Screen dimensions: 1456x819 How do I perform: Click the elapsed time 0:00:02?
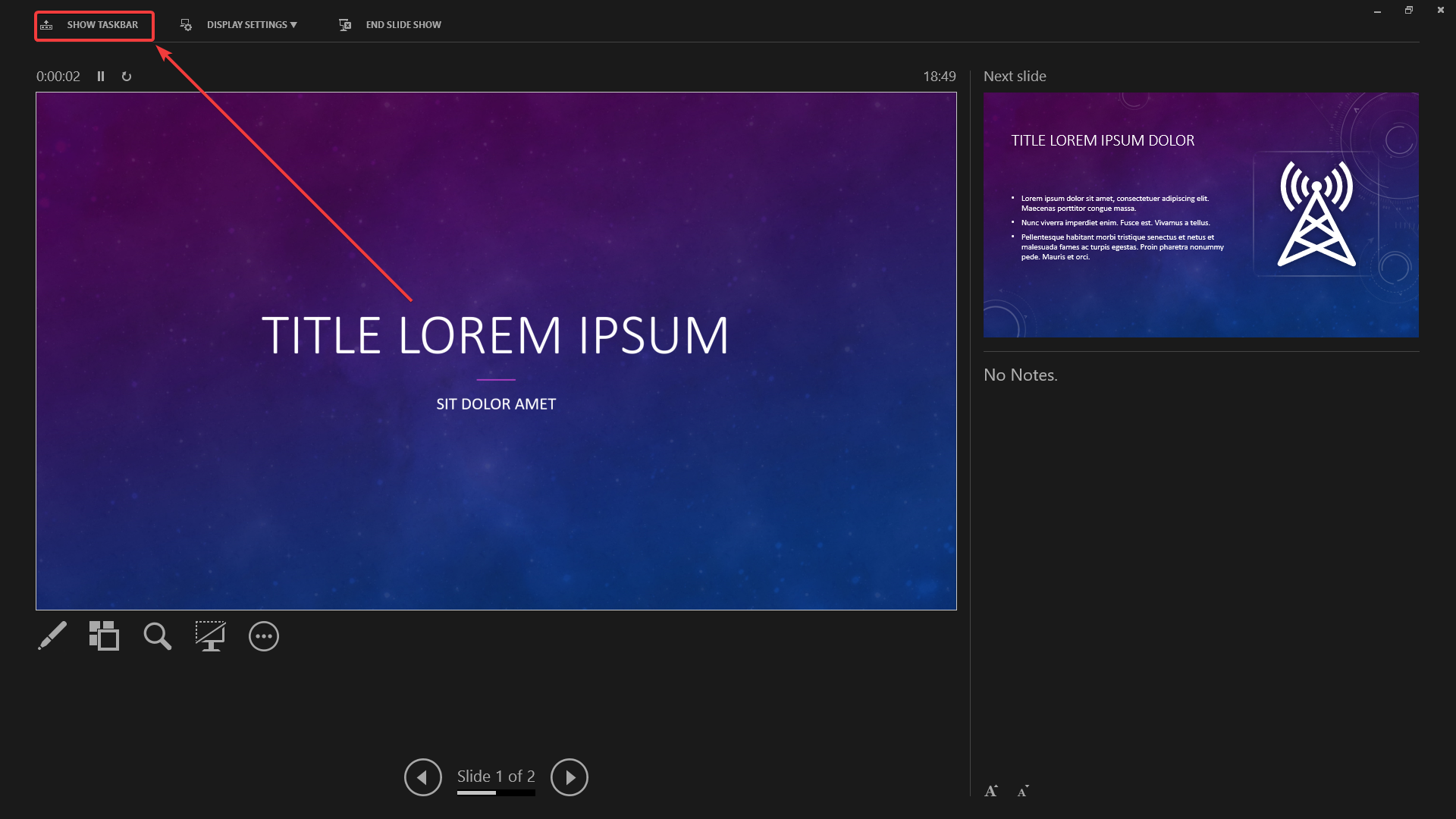click(x=58, y=77)
